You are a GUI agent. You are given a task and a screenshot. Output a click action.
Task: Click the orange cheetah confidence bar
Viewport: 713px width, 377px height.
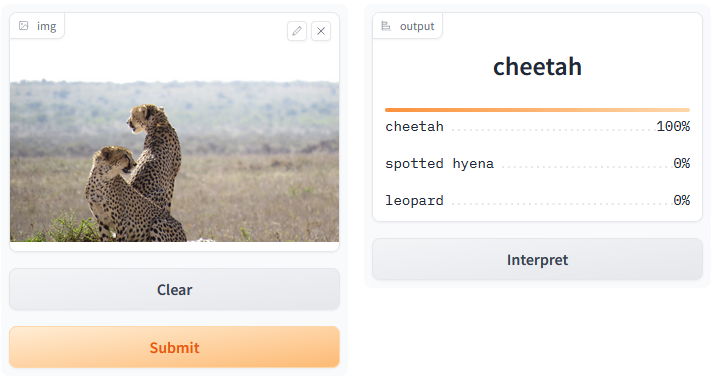537,110
